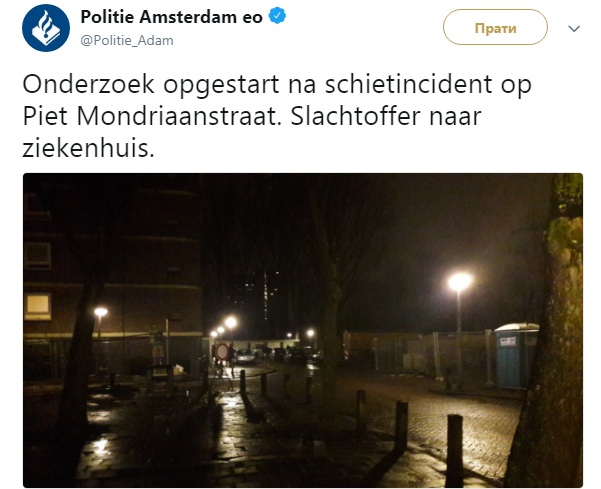Click the word opgestart in the tweet

pos(221,85)
